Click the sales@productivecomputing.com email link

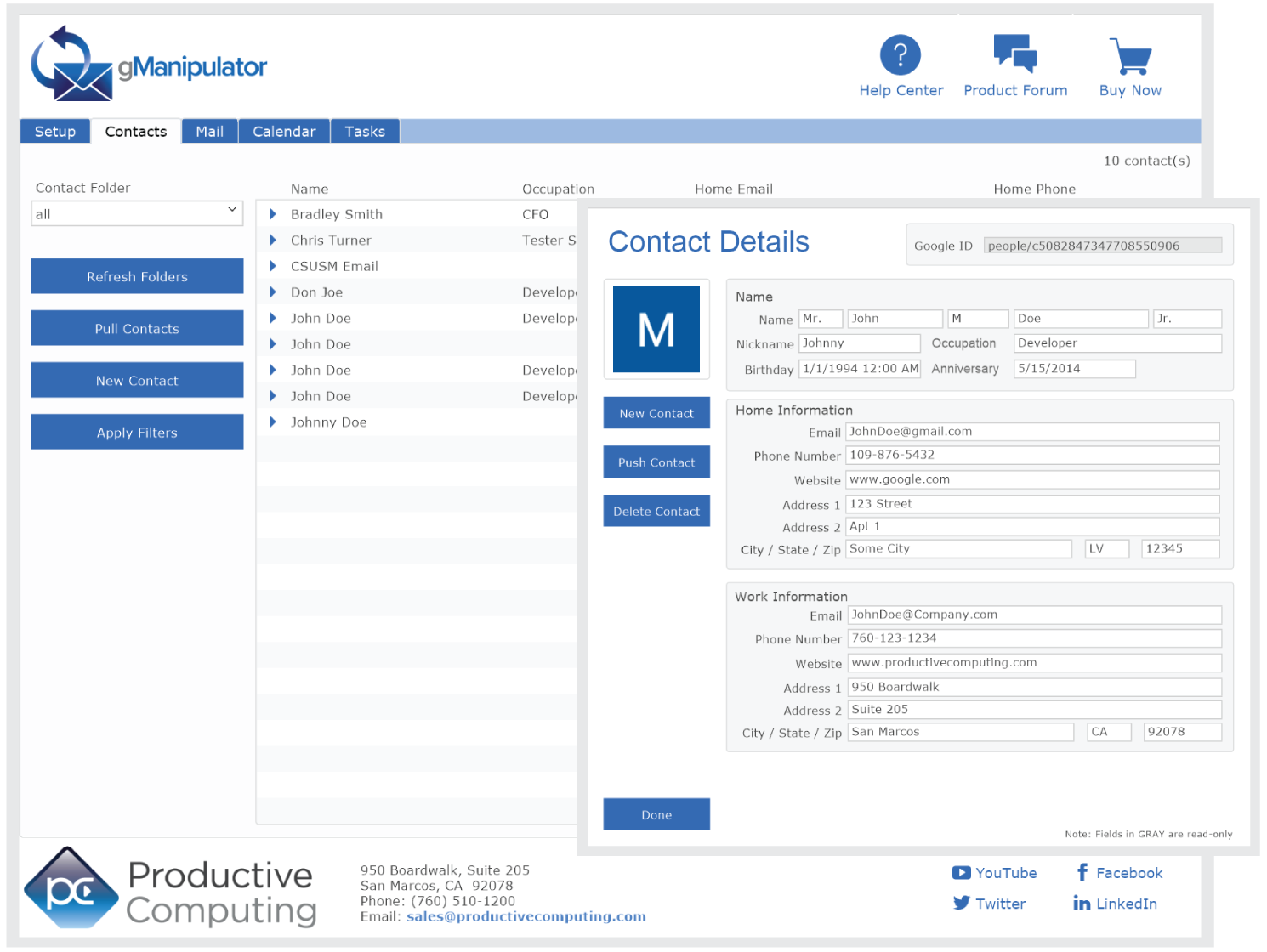[x=526, y=916]
